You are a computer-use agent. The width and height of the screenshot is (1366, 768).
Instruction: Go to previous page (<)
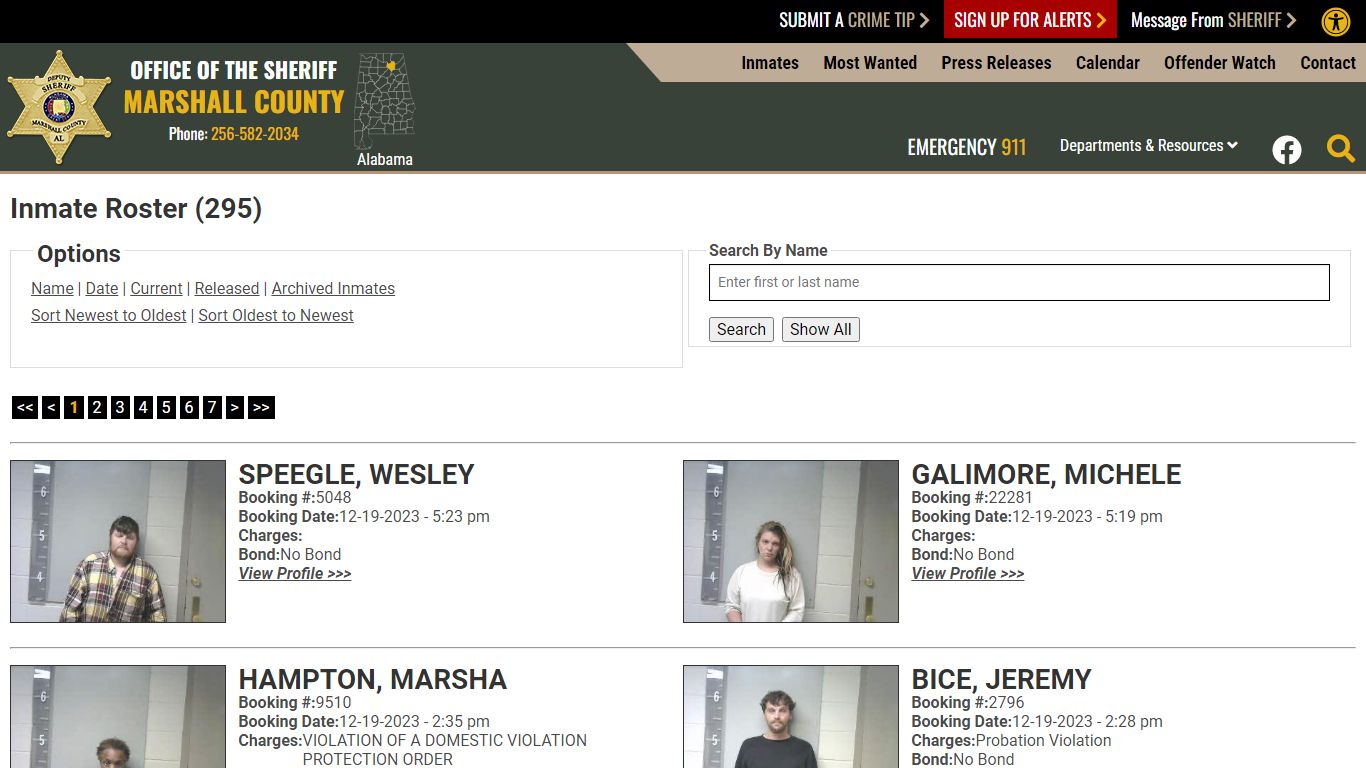click(51, 407)
